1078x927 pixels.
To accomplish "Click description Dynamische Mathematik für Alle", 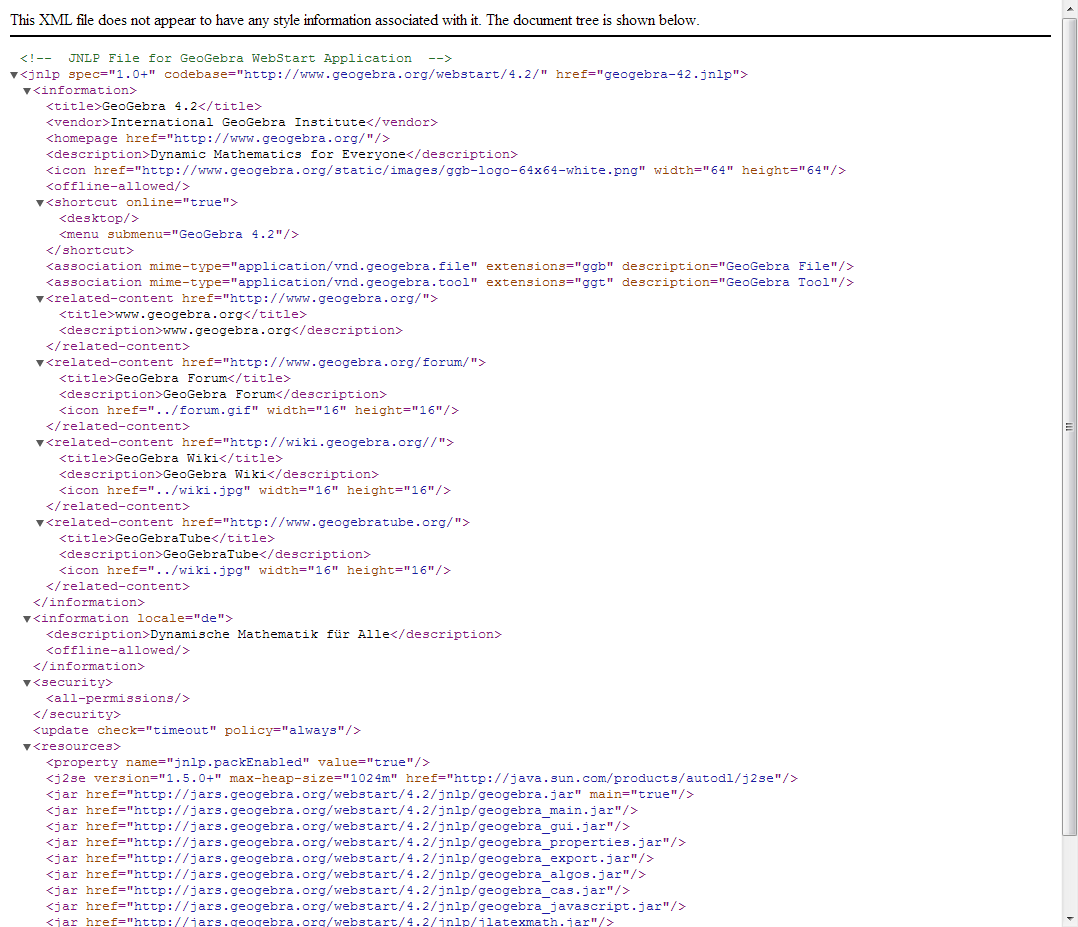I will (x=274, y=635).
